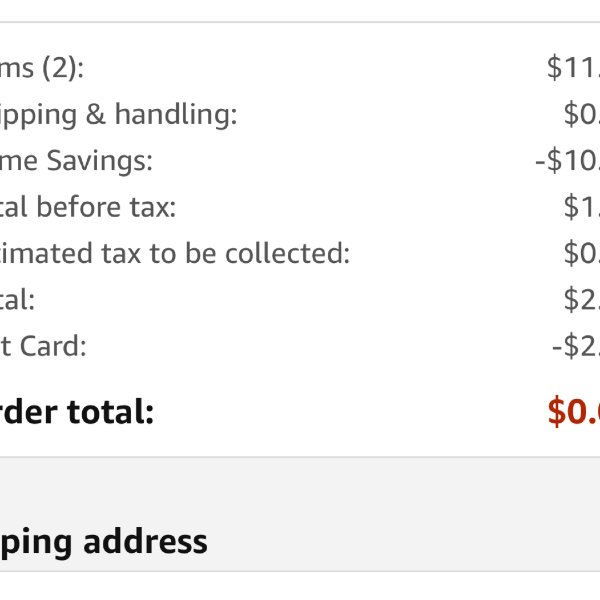
Task: Click the Gift Card label
Action: (x=43, y=346)
